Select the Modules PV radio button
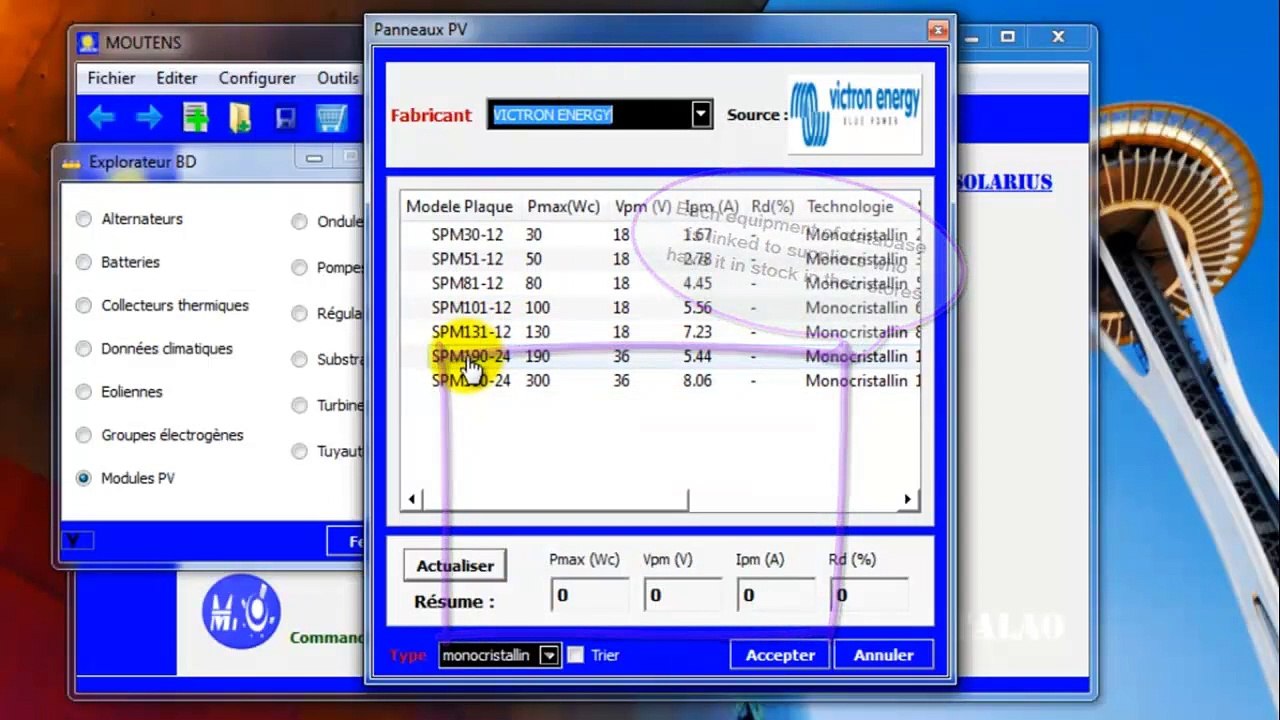This screenshot has width=1280, height=720. pos(83,478)
